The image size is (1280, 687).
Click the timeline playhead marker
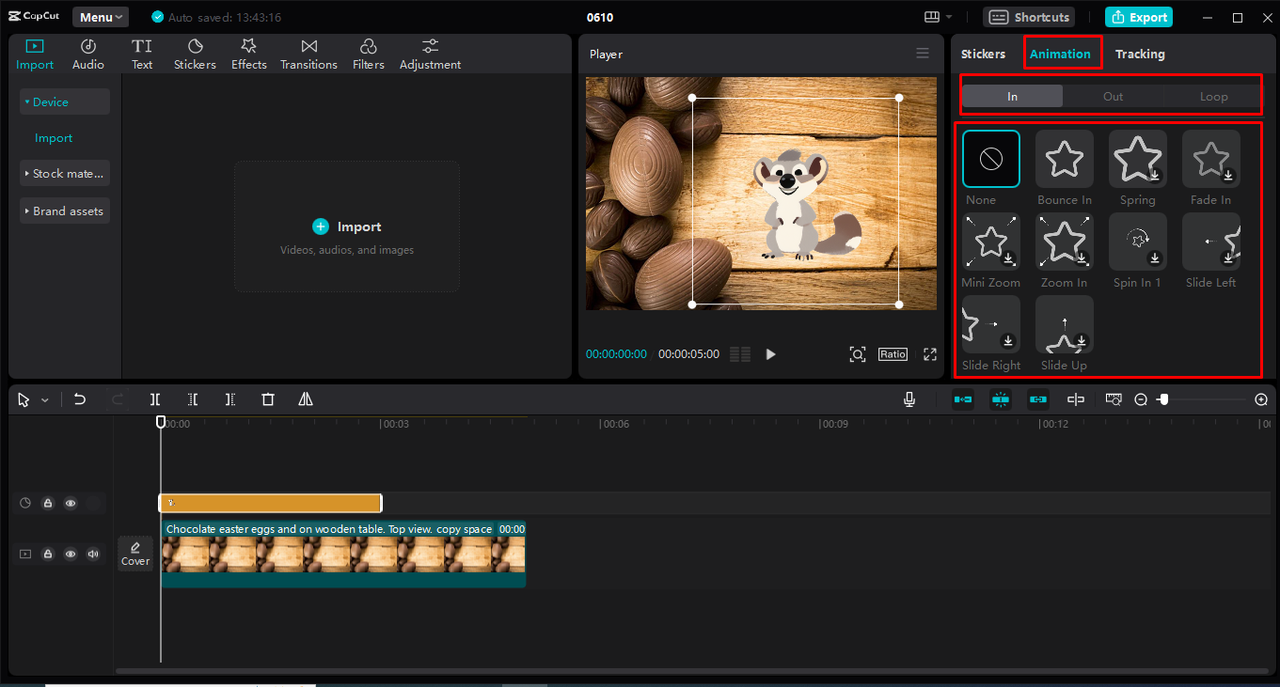161,422
